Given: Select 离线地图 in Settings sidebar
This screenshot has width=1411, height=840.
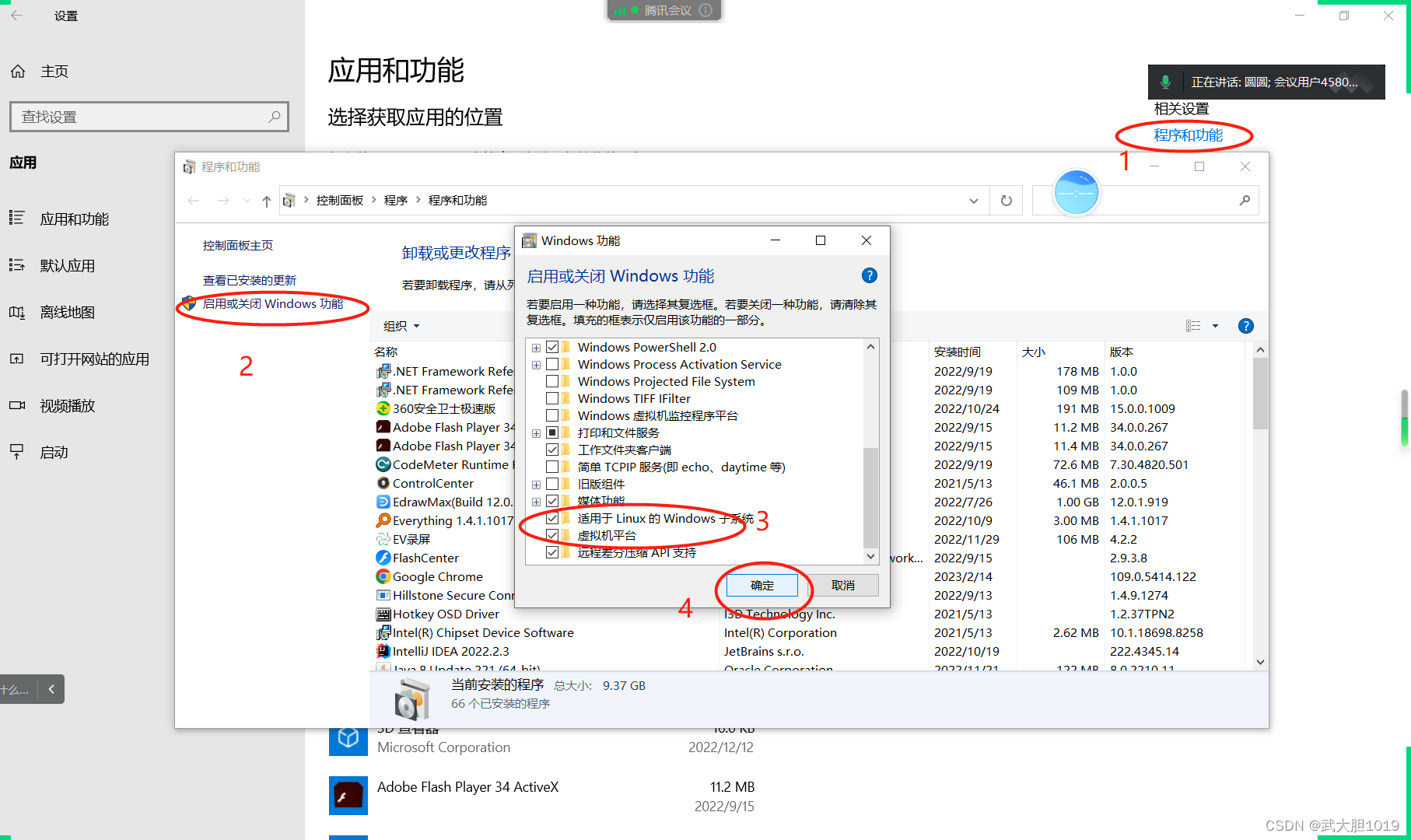Looking at the screenshot, I should (68, 313).
